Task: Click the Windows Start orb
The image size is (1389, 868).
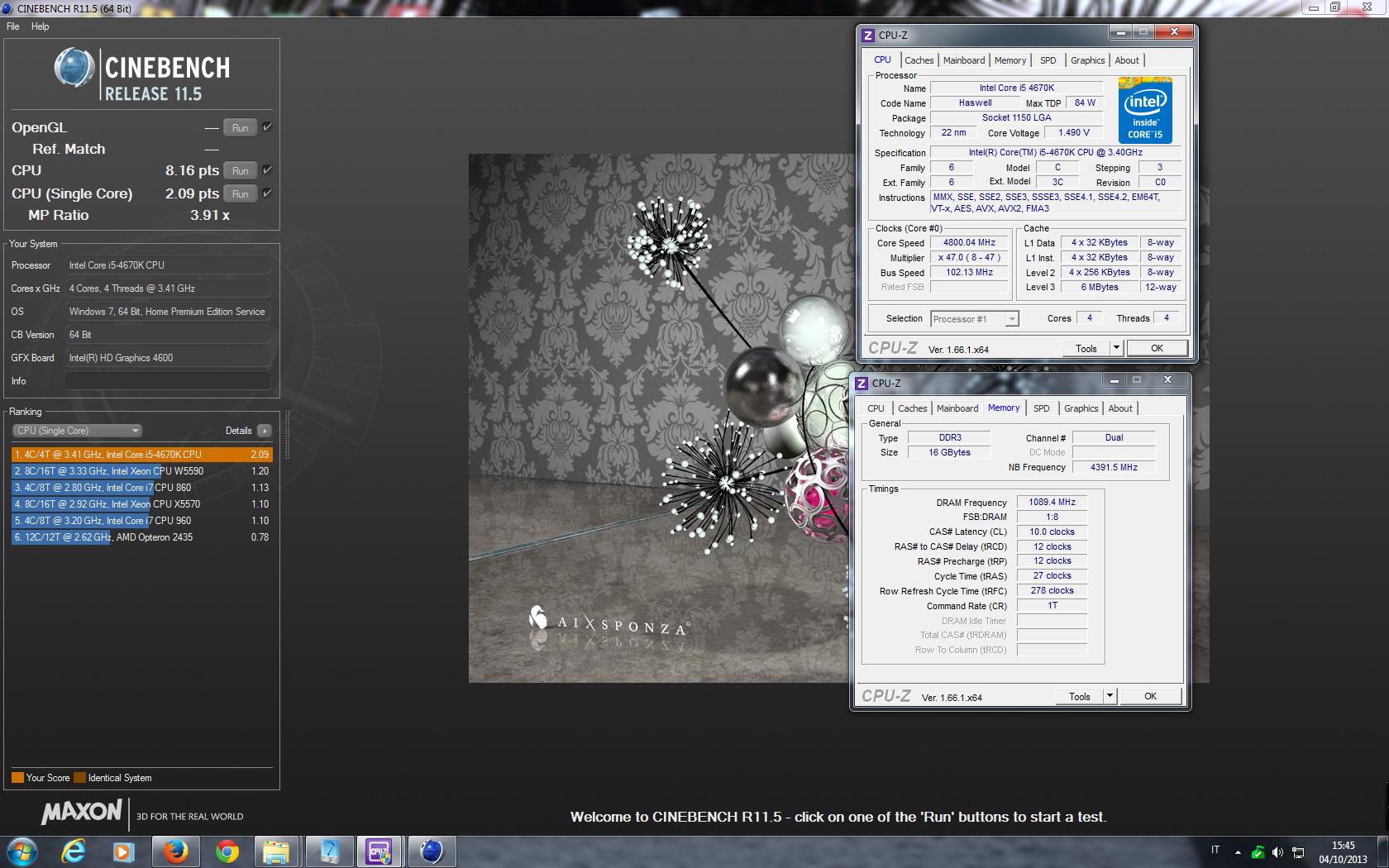Action: click(x=22, y=851)
